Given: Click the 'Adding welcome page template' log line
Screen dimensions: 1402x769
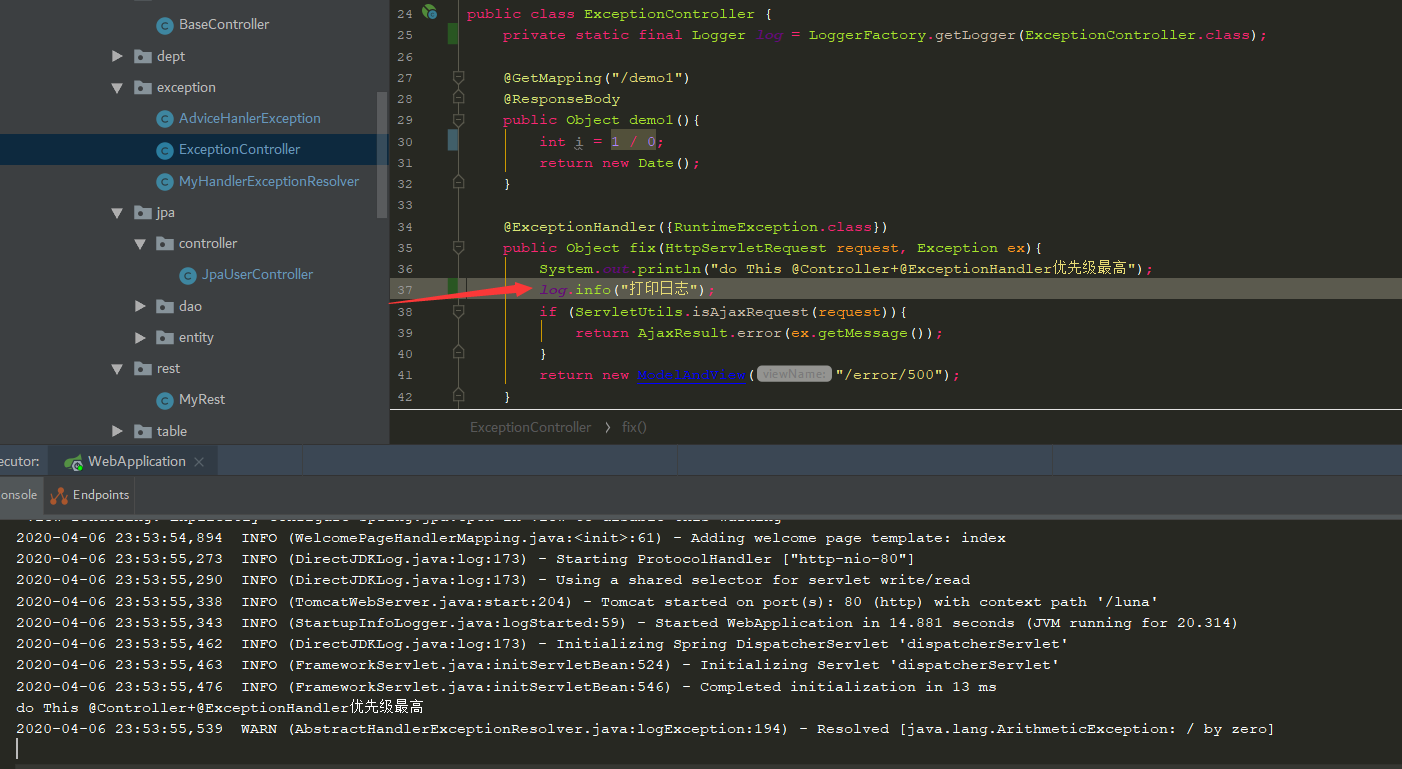Looking at the screenshot, I should point(511,538).
